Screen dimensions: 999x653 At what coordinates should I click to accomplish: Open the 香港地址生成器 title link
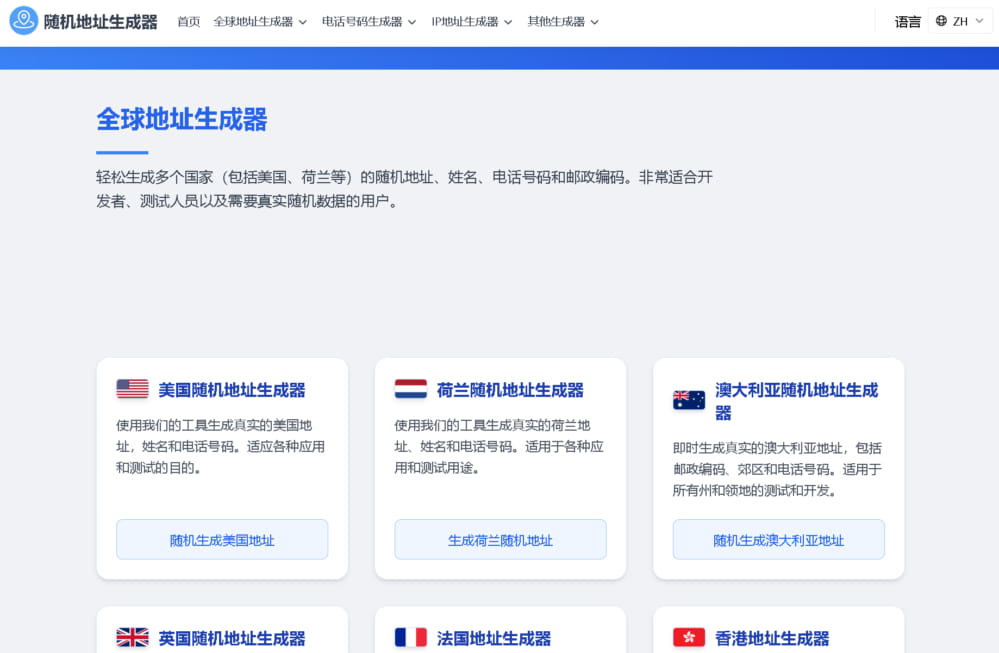point(772,638)
